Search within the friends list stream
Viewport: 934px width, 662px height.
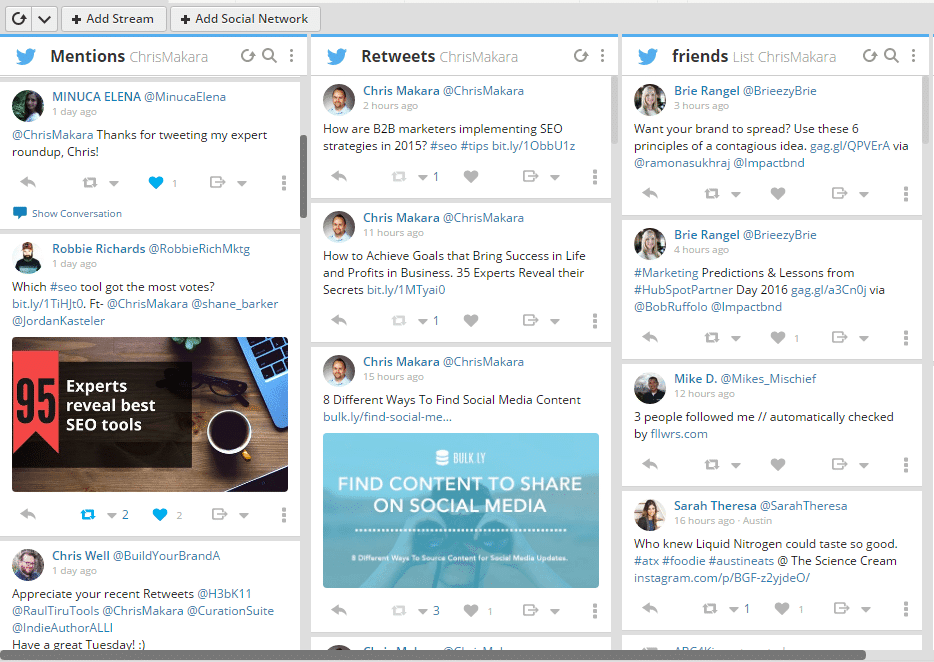click(x=891, y=55)
